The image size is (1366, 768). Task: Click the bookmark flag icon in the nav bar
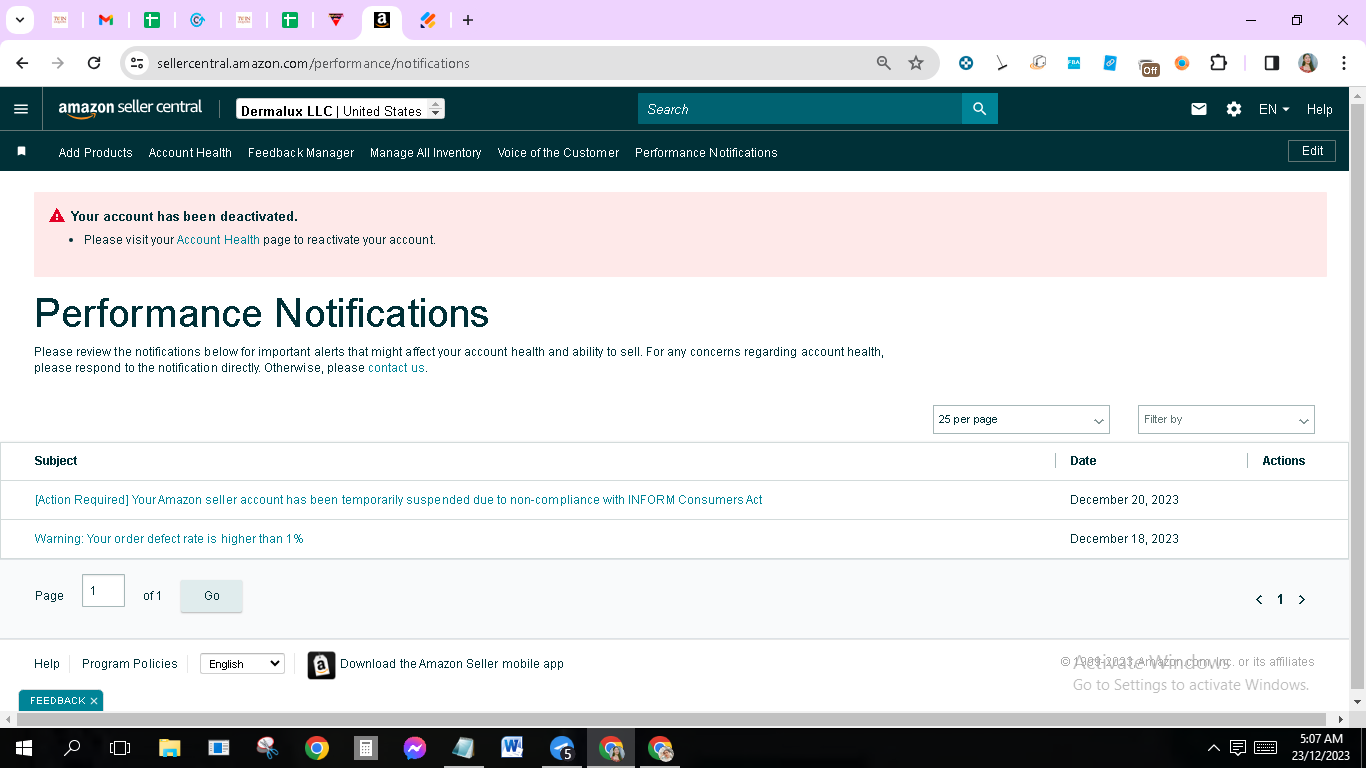point(21,152)
